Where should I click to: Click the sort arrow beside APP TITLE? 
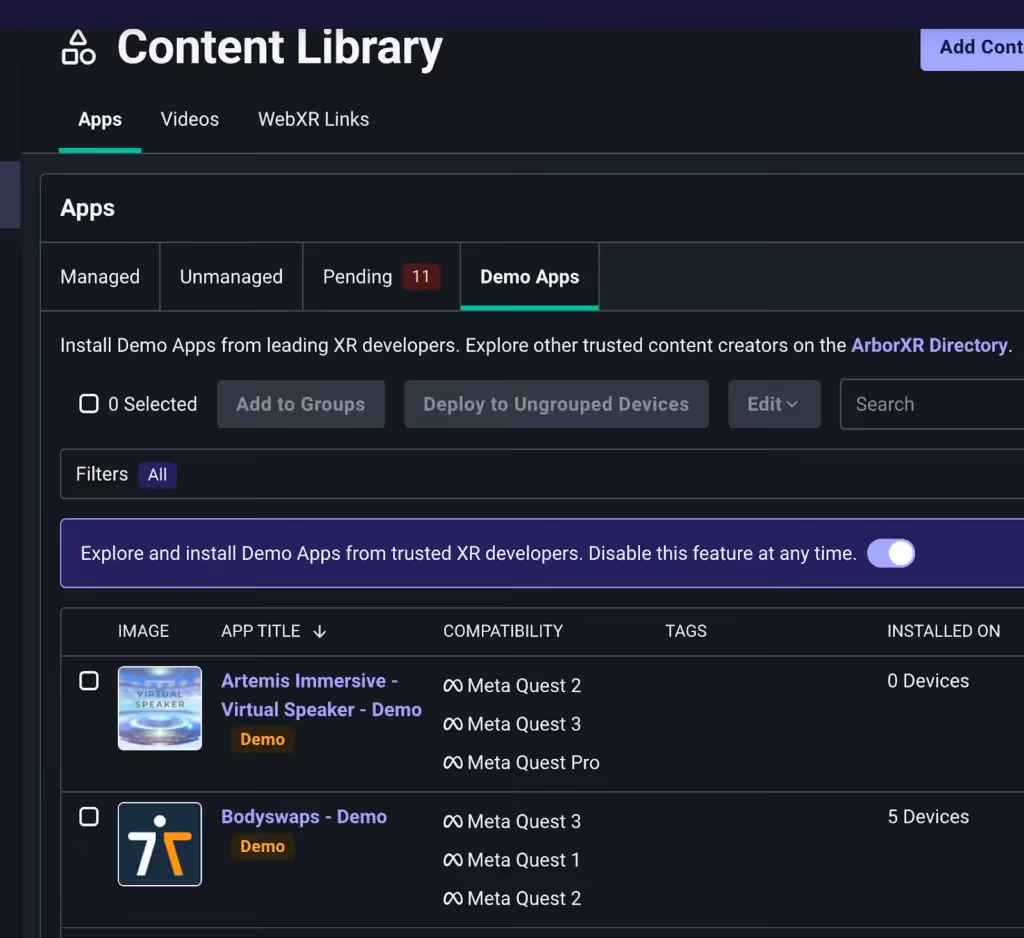click(319, 631)
